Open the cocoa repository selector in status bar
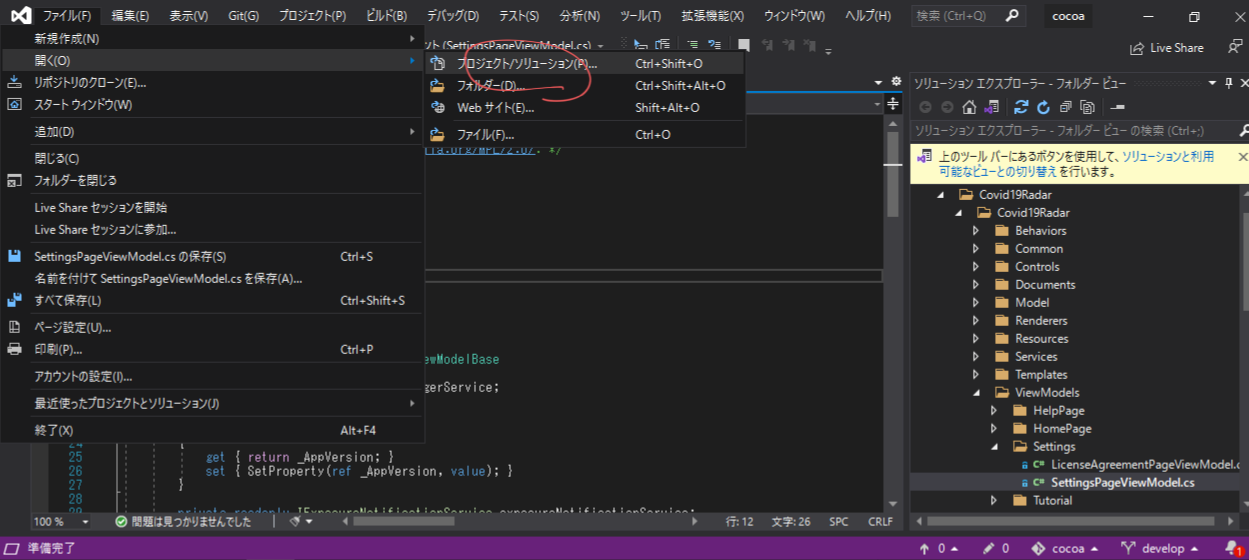This screenshot has height=560, width=1249. [1065, 548]
